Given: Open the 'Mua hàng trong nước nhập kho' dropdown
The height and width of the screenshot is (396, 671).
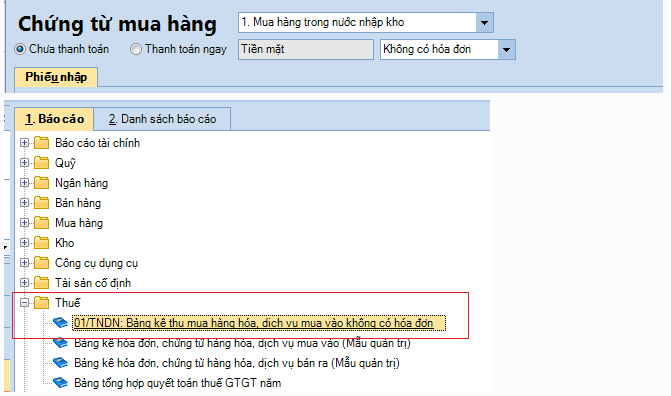Looking at the screenshot, I should point(484,23).
